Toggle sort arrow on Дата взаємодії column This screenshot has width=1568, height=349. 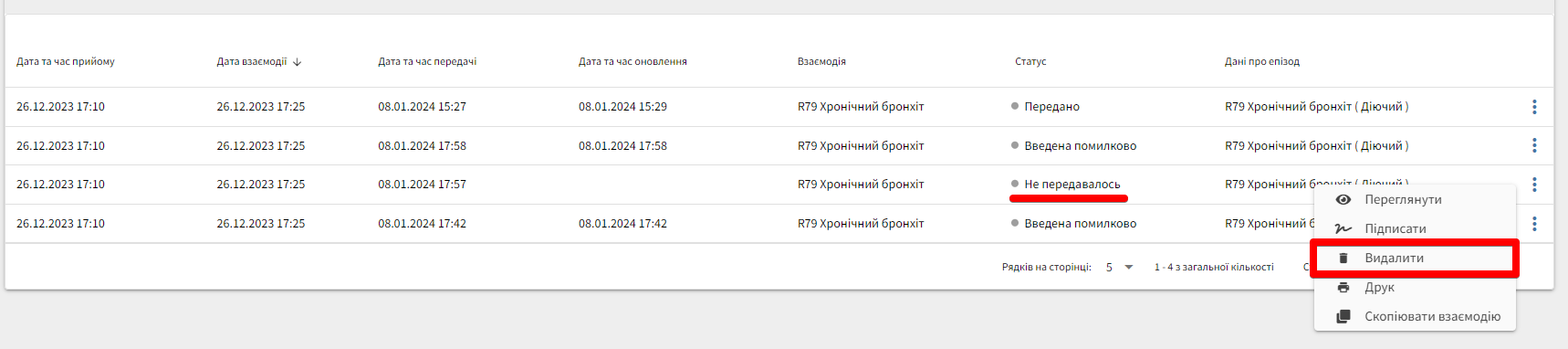click(x=298, y=62)
